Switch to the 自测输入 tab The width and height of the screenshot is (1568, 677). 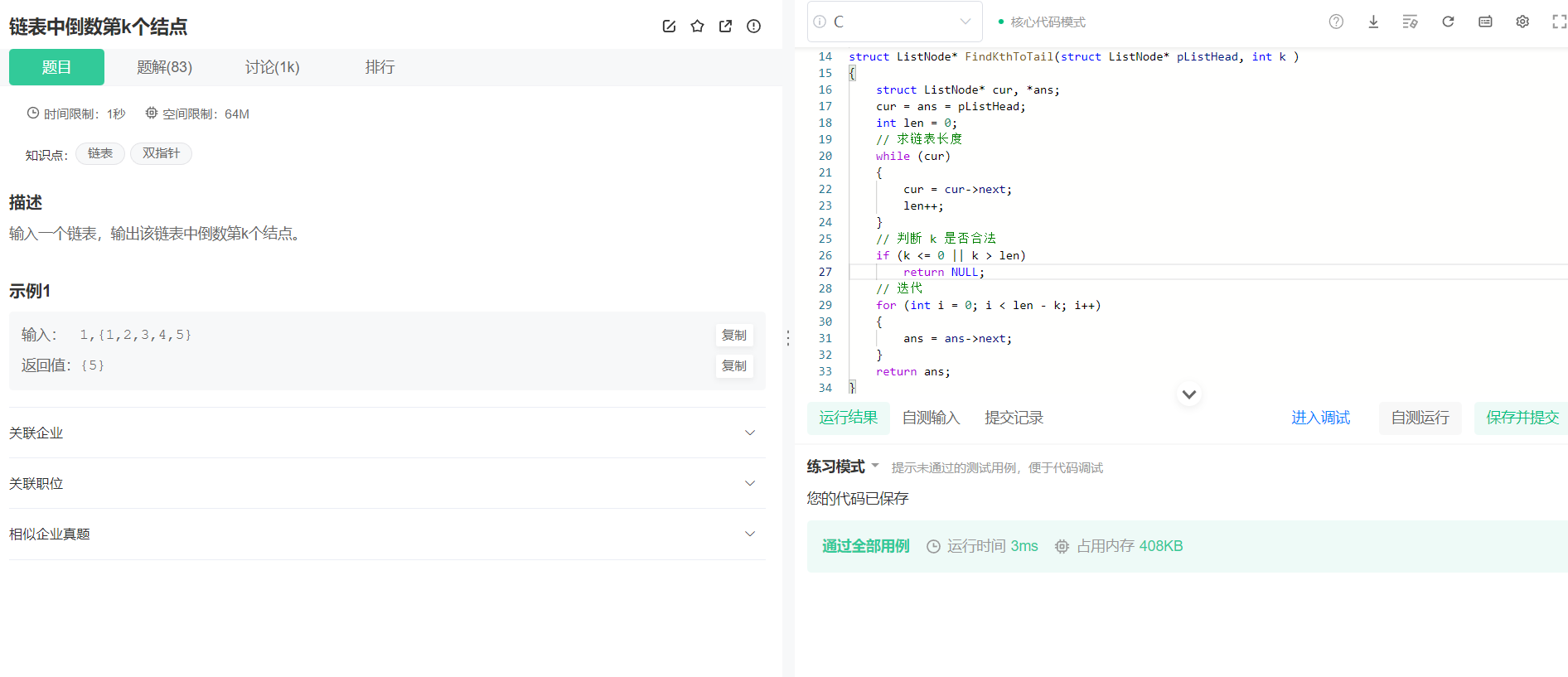click(x=931, y=418)
